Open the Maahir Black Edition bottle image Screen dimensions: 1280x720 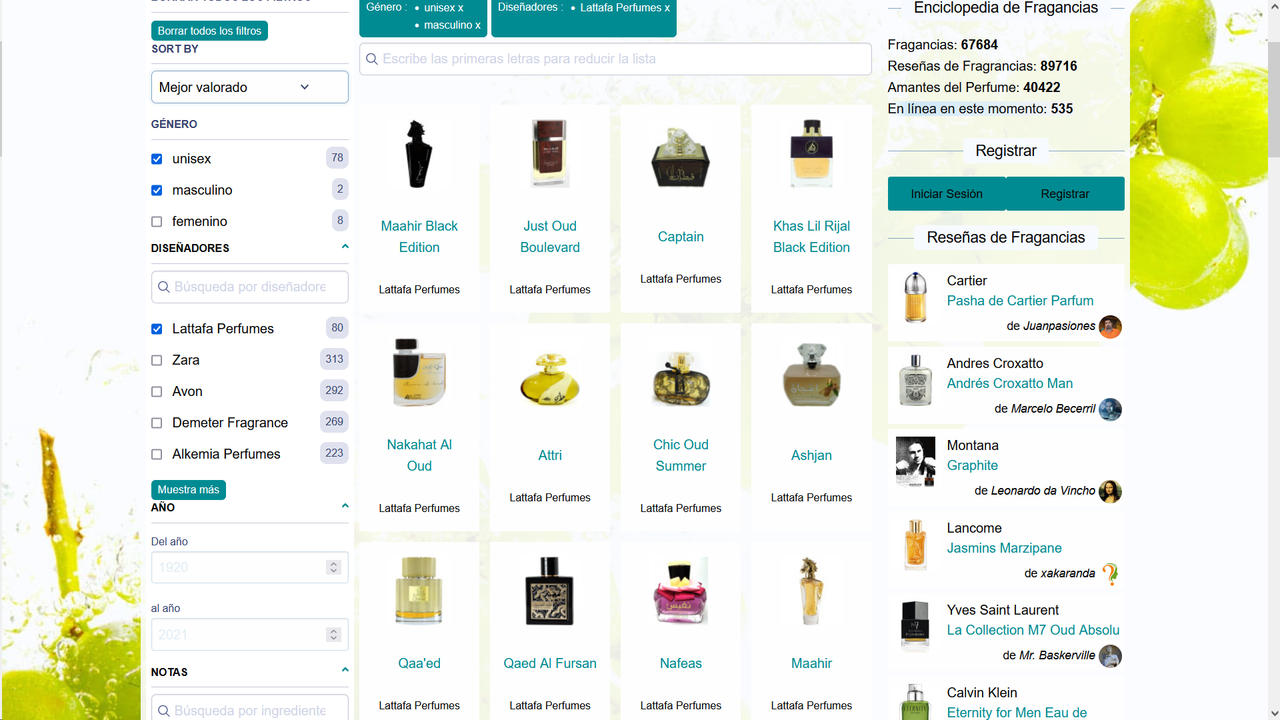pyautogui.click(x=419, y=154)
